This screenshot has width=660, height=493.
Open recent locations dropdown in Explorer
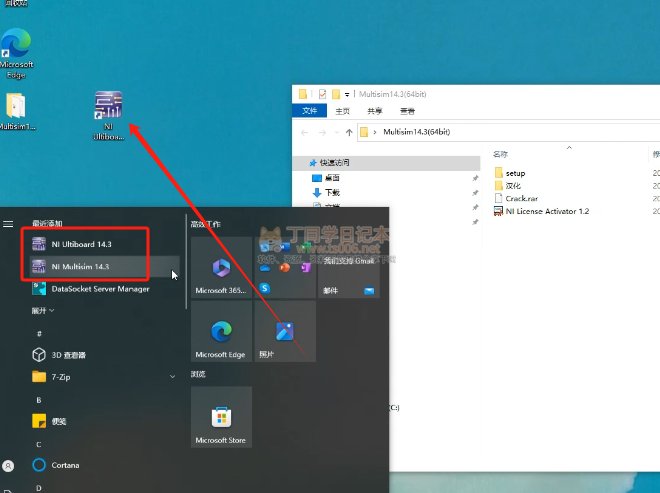pyautogui.click(x=336, y=133)
